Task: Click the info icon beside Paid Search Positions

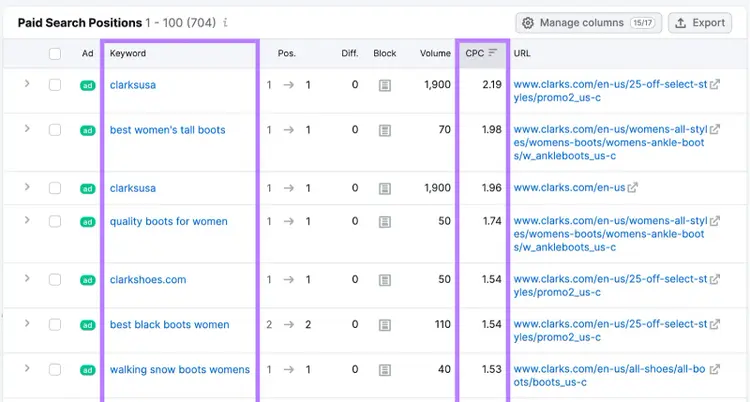Action: pos(225,22)
